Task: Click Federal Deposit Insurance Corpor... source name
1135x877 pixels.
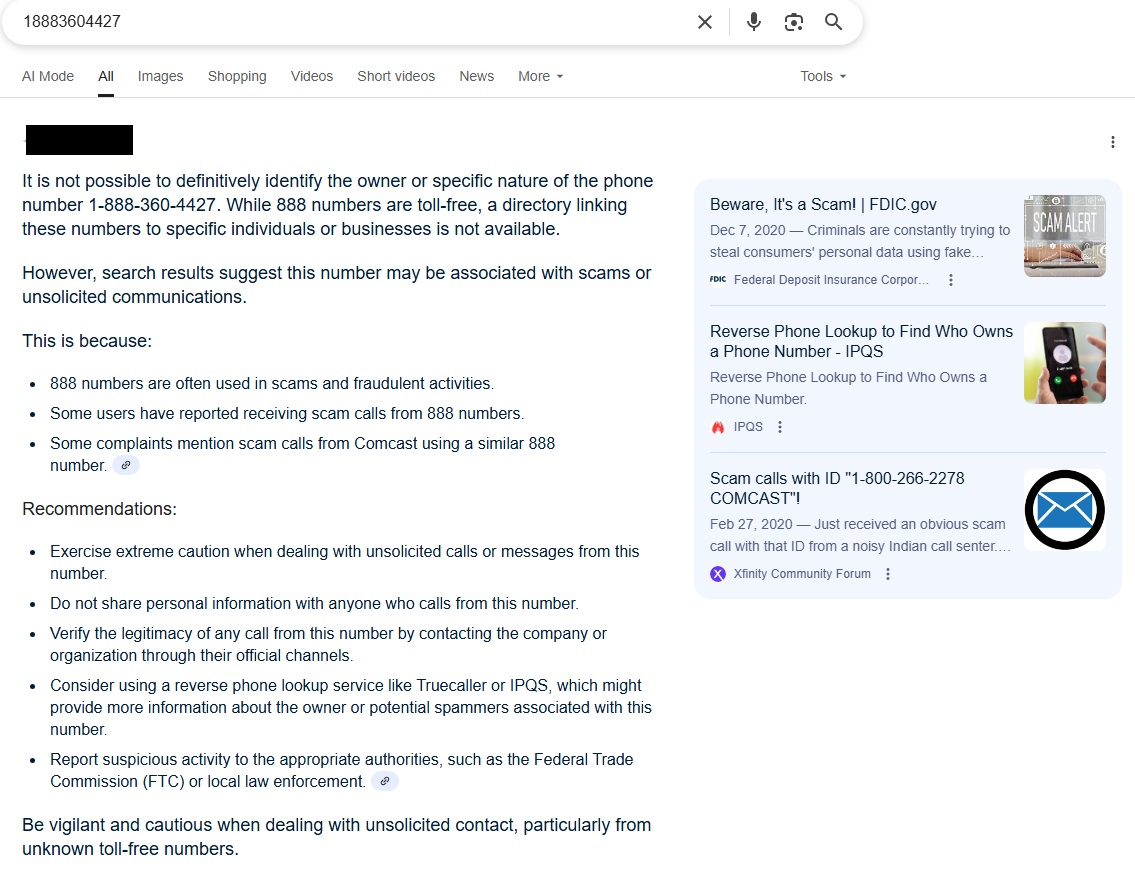Action: point(831,280)
